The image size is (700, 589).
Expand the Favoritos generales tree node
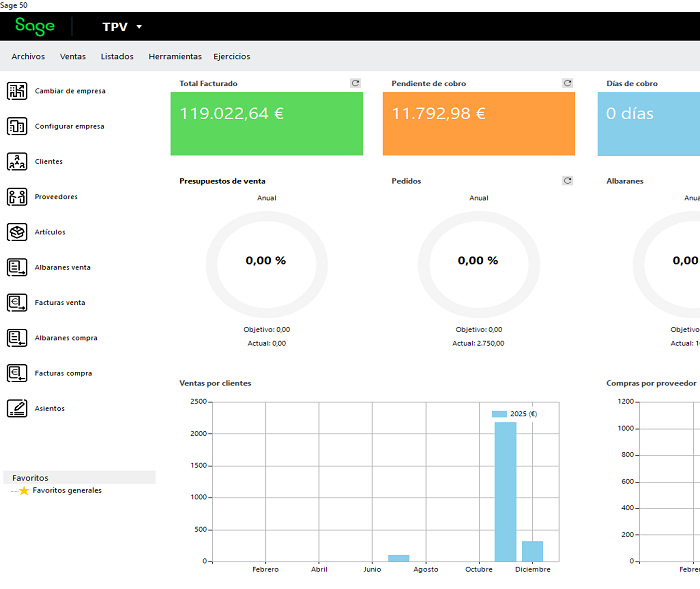pos(14,491)
